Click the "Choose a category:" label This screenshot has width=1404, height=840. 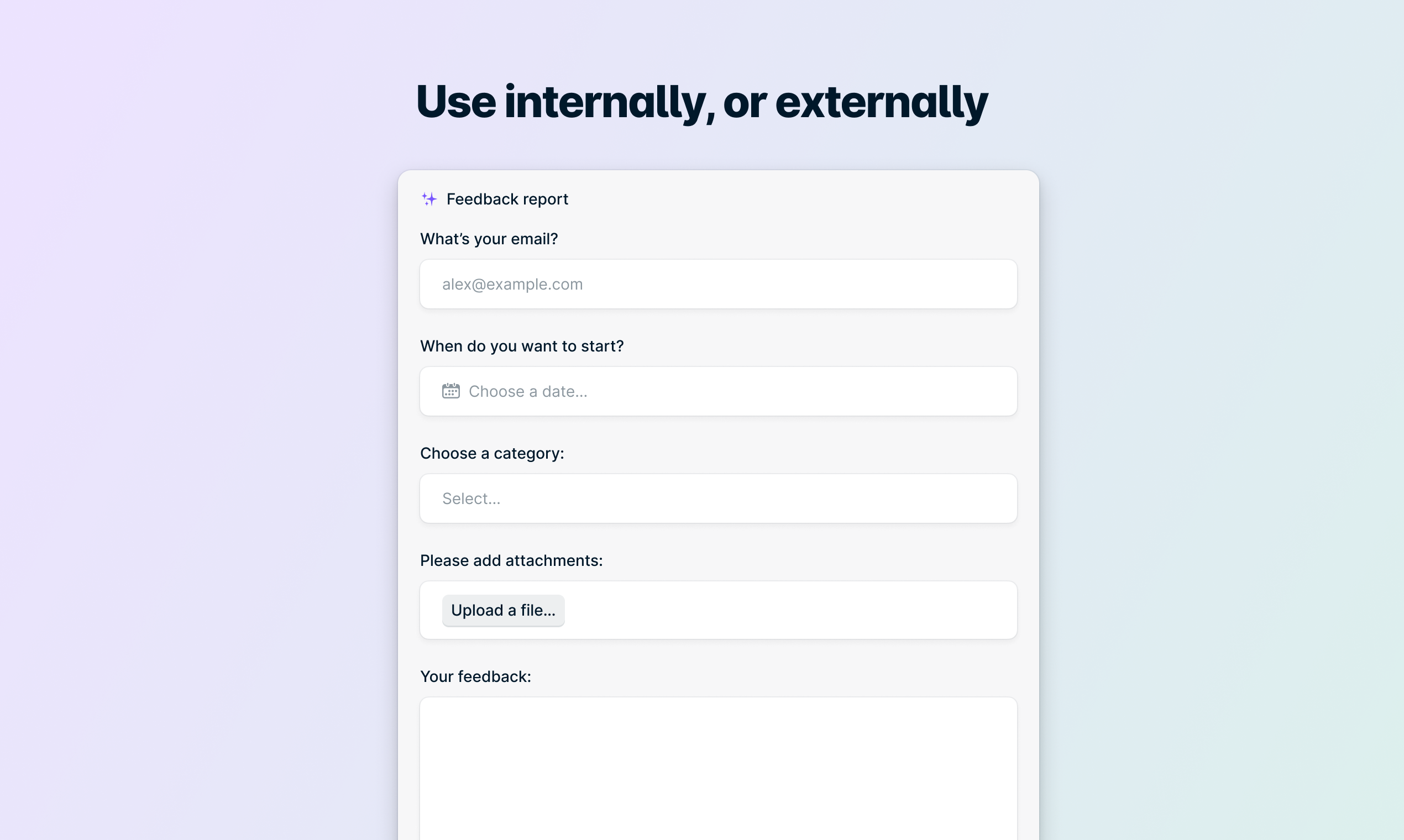[492, 453]
